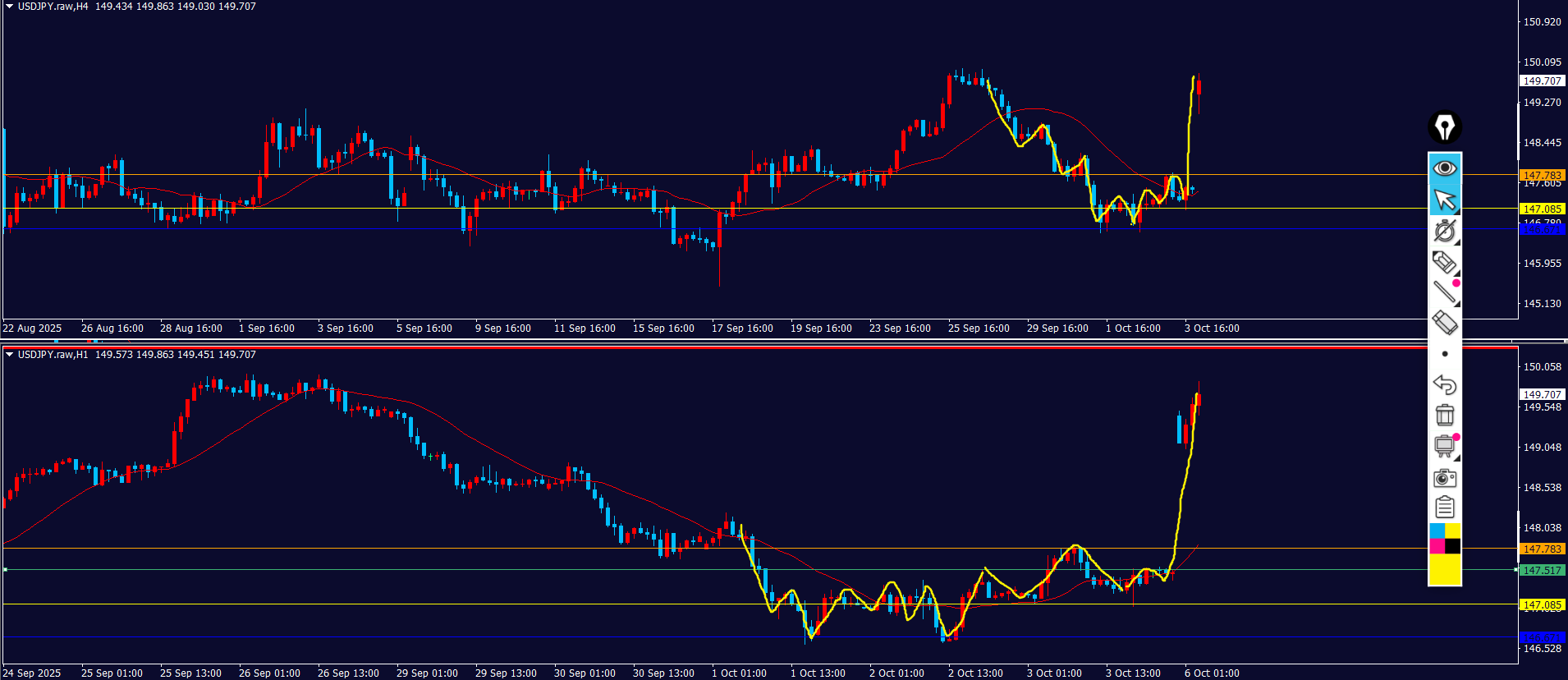Viewport: 1568px width, 680px height.
Task: Click the pen nib drawing tool logo
Action: (x=1444, y=127)
